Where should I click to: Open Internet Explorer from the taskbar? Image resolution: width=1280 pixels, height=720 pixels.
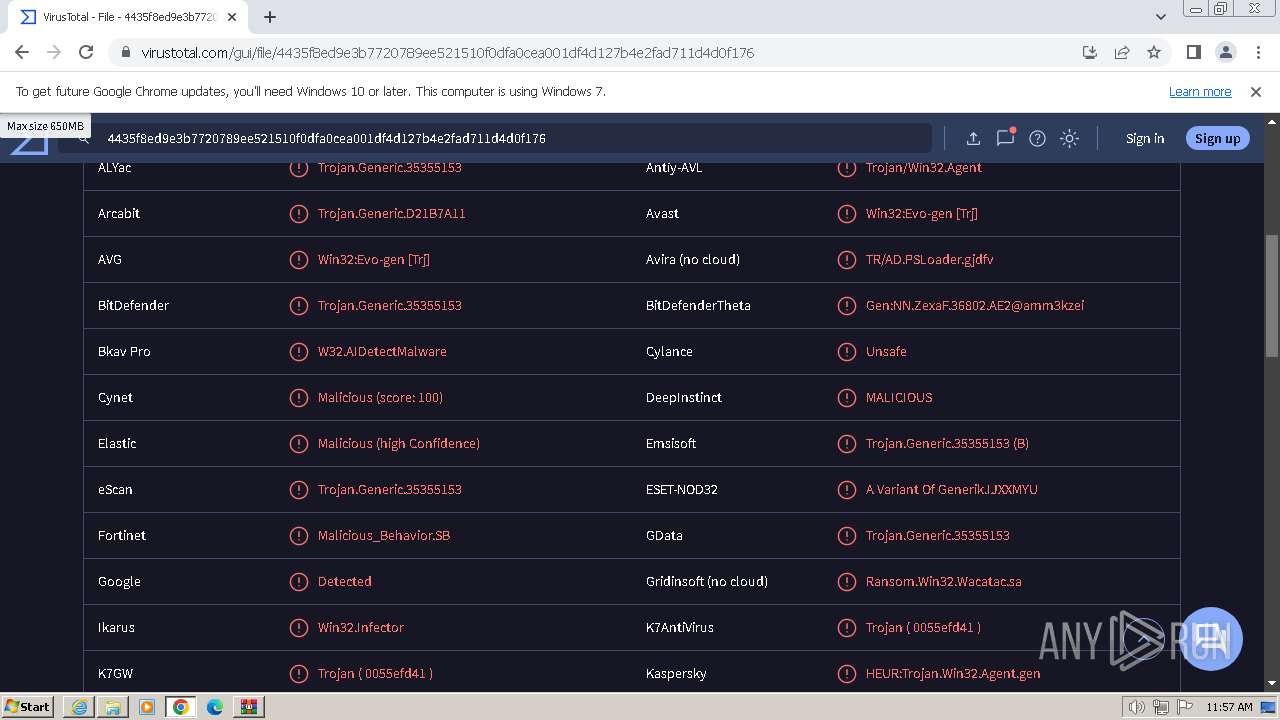click(x=79, y=706)
